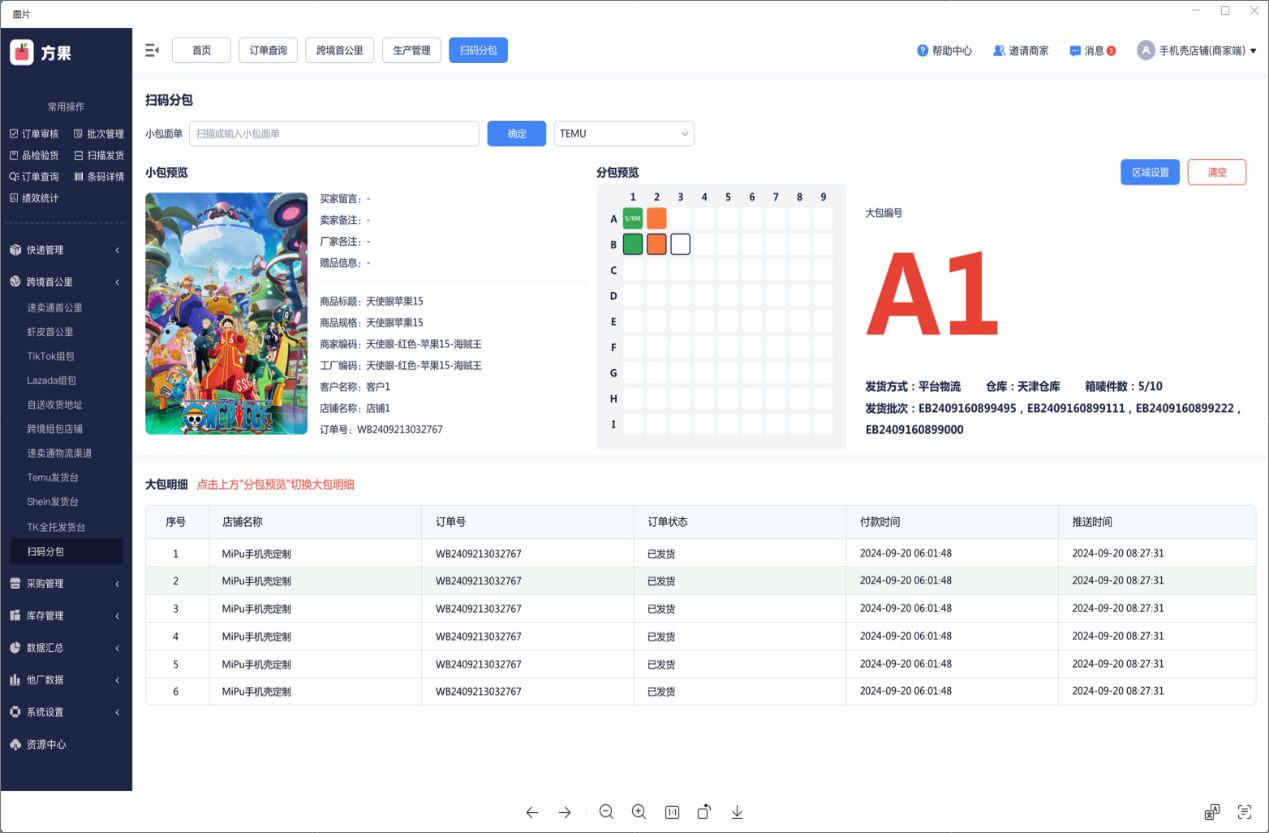Viewport: 1269px width, 833px height.
Task: Select outlined empty grid cell B3
Action: [x=680, y=244]
